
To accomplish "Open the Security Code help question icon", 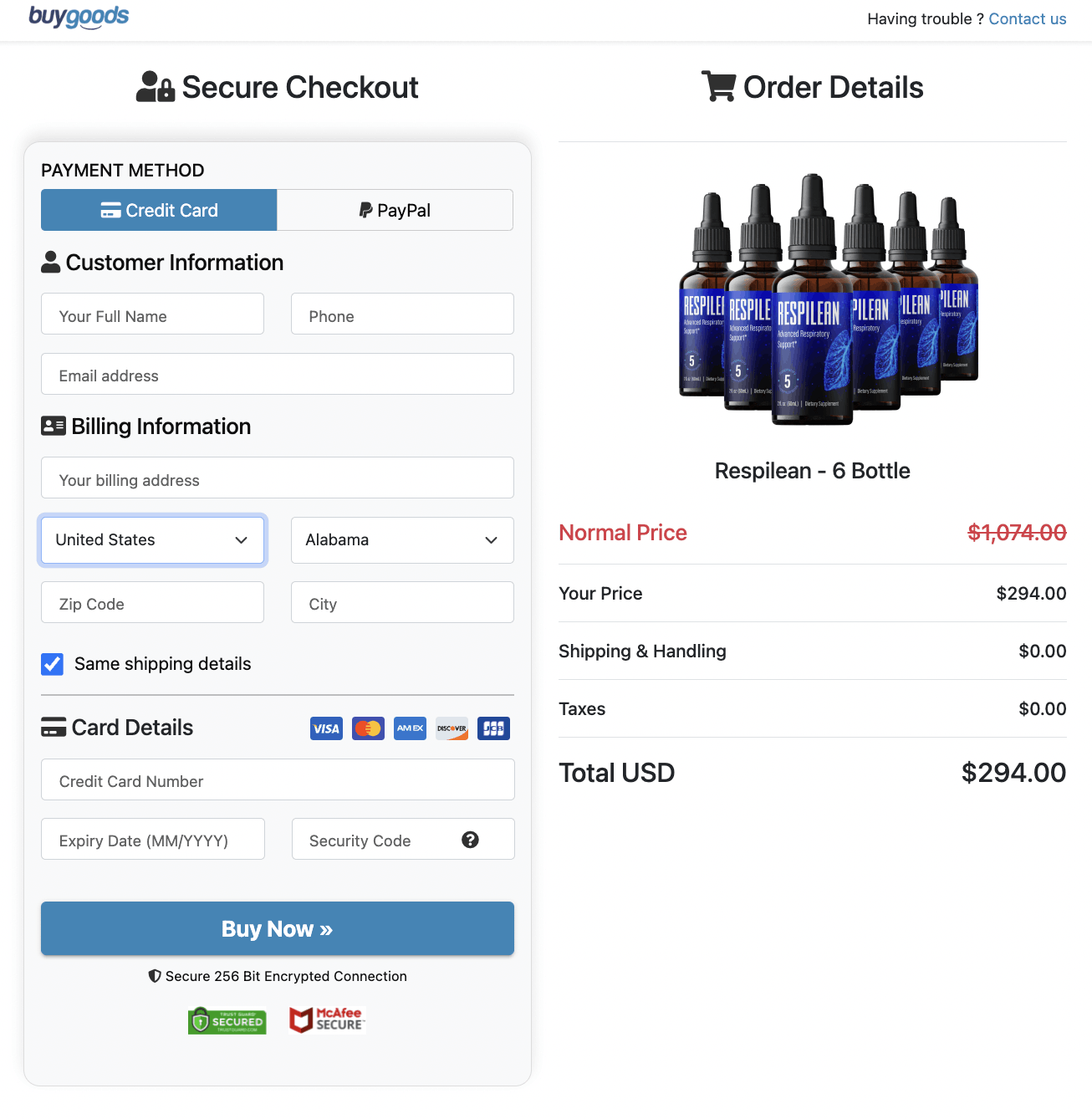I will tap(471, 840).
